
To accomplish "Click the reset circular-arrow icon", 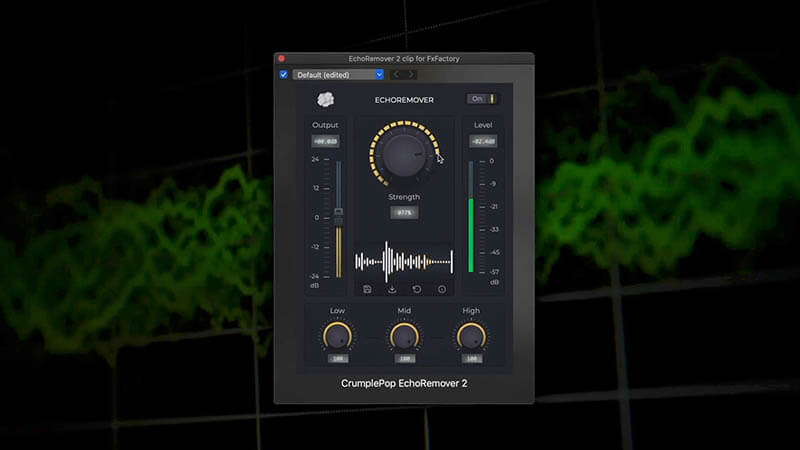I will pos(417,289).
